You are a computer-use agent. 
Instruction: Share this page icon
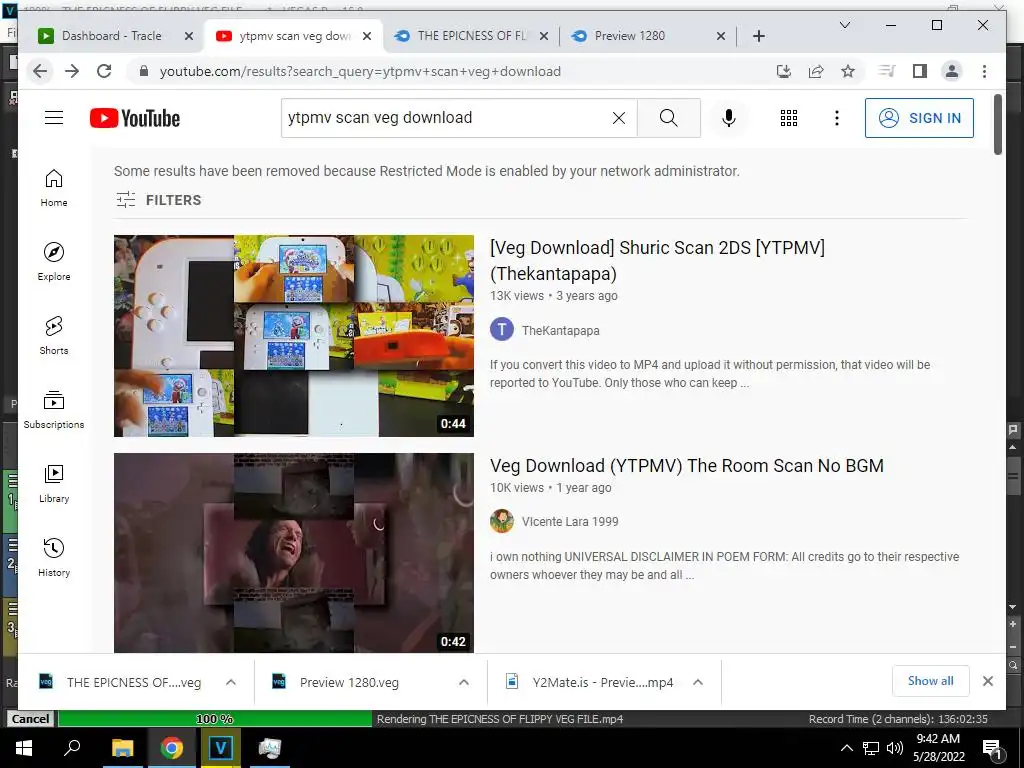pos(816,71)
